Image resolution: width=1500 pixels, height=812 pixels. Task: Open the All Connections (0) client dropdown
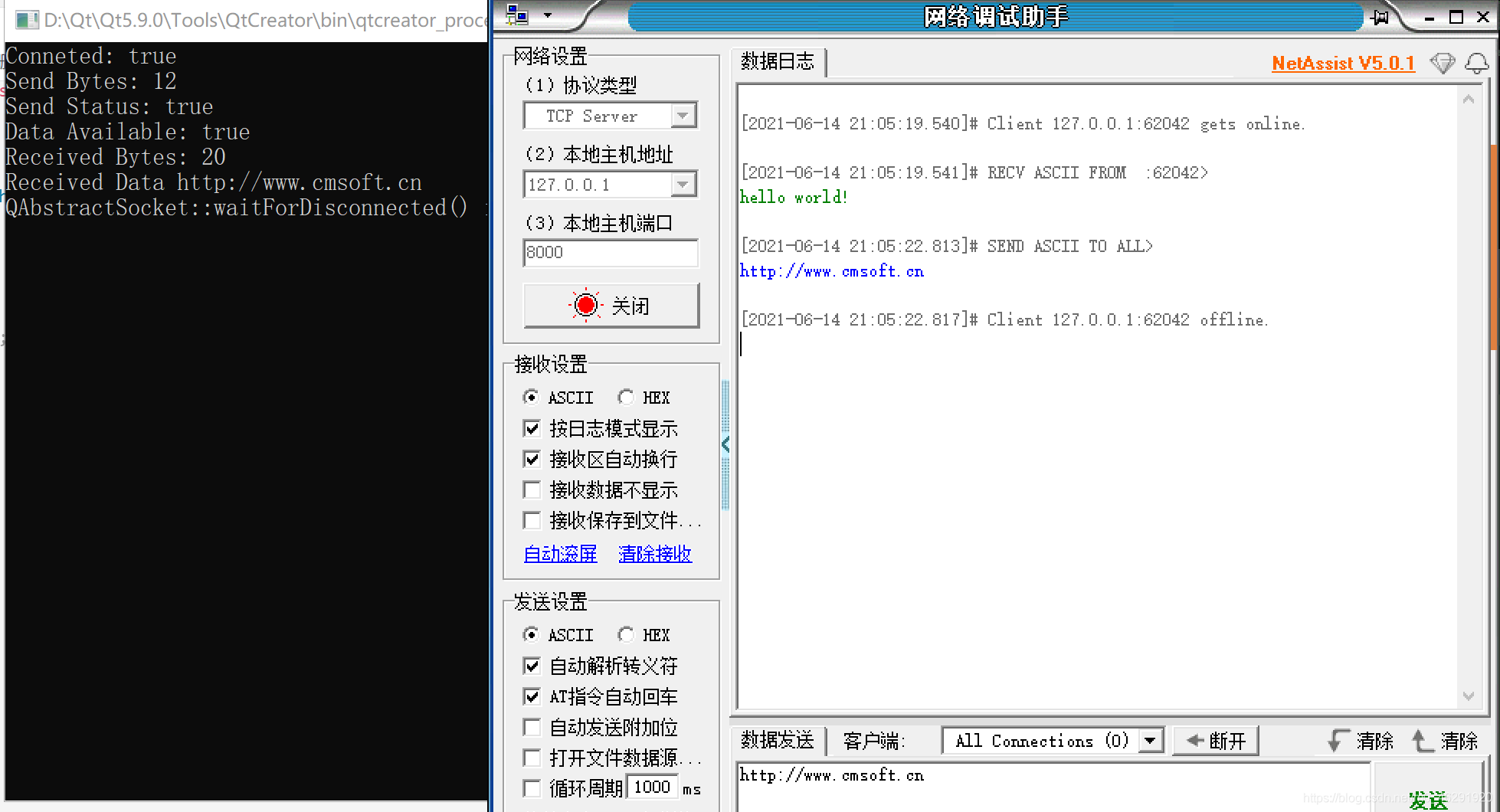[x=1149, y=741]
